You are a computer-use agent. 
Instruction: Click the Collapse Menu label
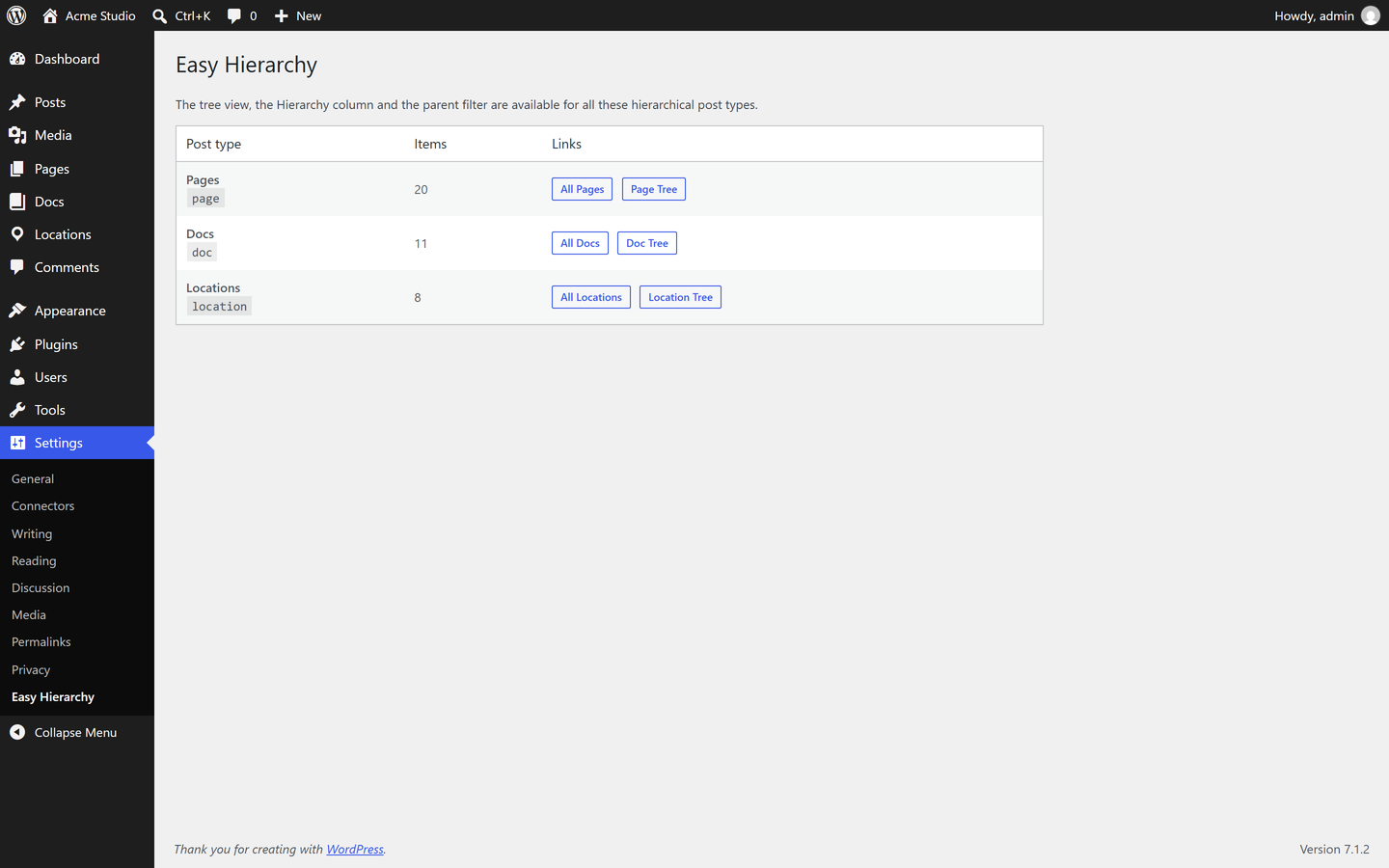pyautogui.click(x=75, y=732)
